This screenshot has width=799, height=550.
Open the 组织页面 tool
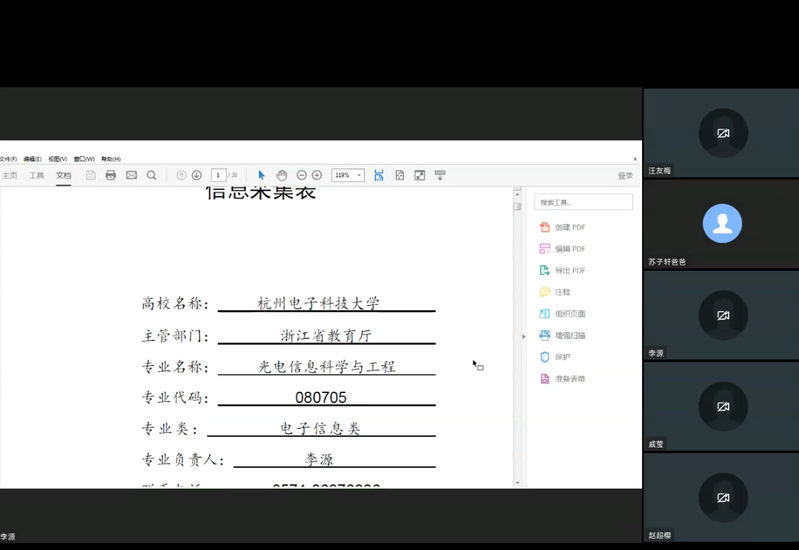click(563, 313)
